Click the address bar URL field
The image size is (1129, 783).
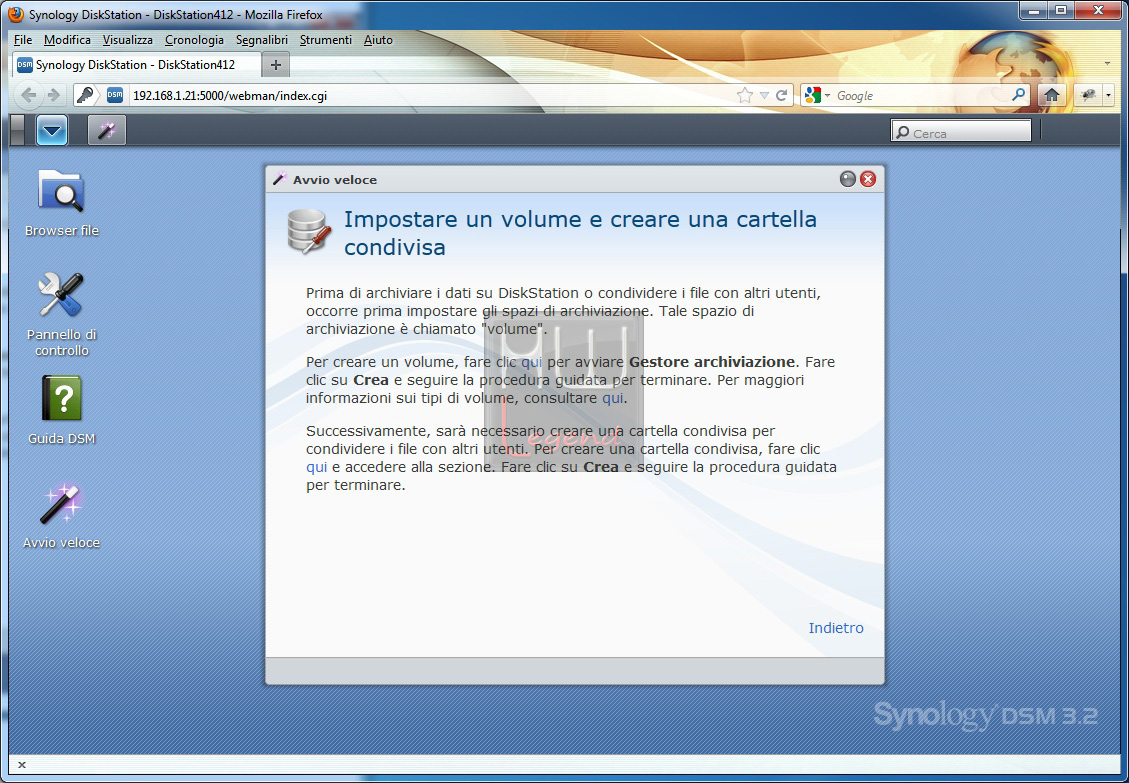(432, 96)
